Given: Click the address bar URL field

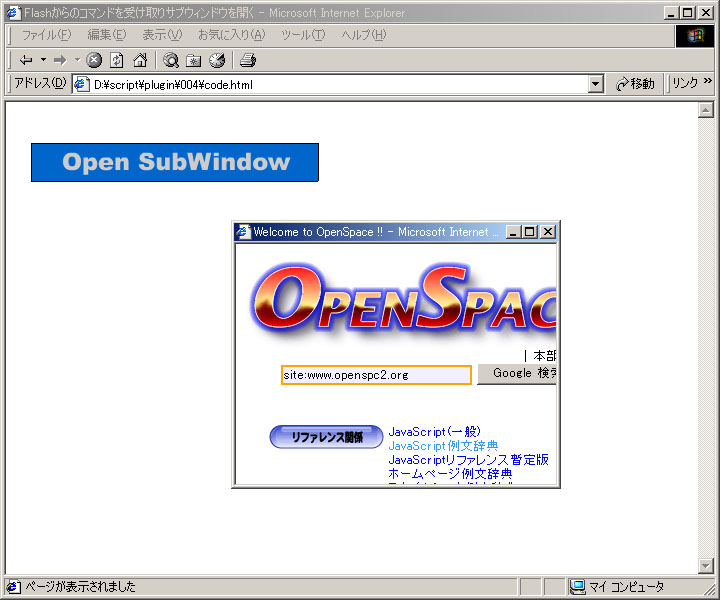Looking at the screenshot, I should [x=340, y=84].
